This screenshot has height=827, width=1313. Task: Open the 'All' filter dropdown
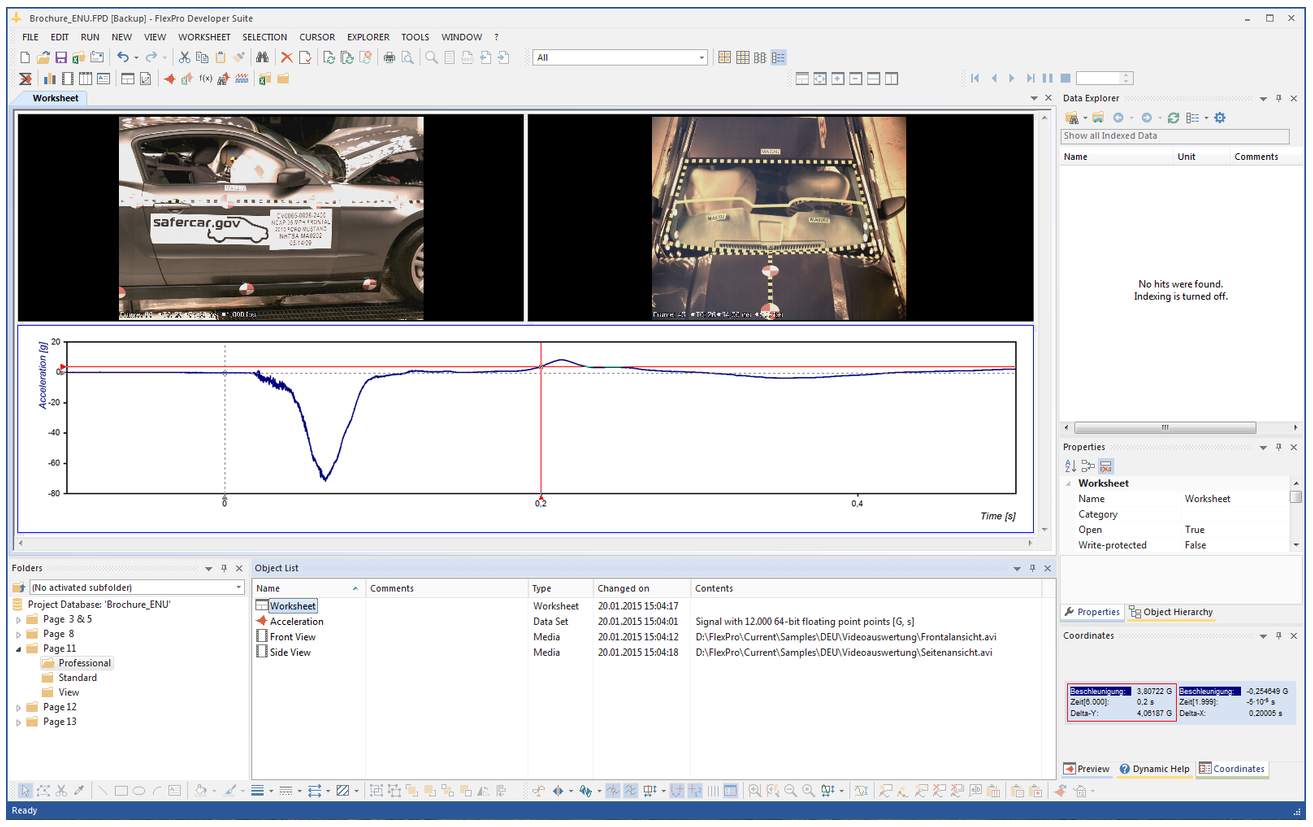coord(620,58)
